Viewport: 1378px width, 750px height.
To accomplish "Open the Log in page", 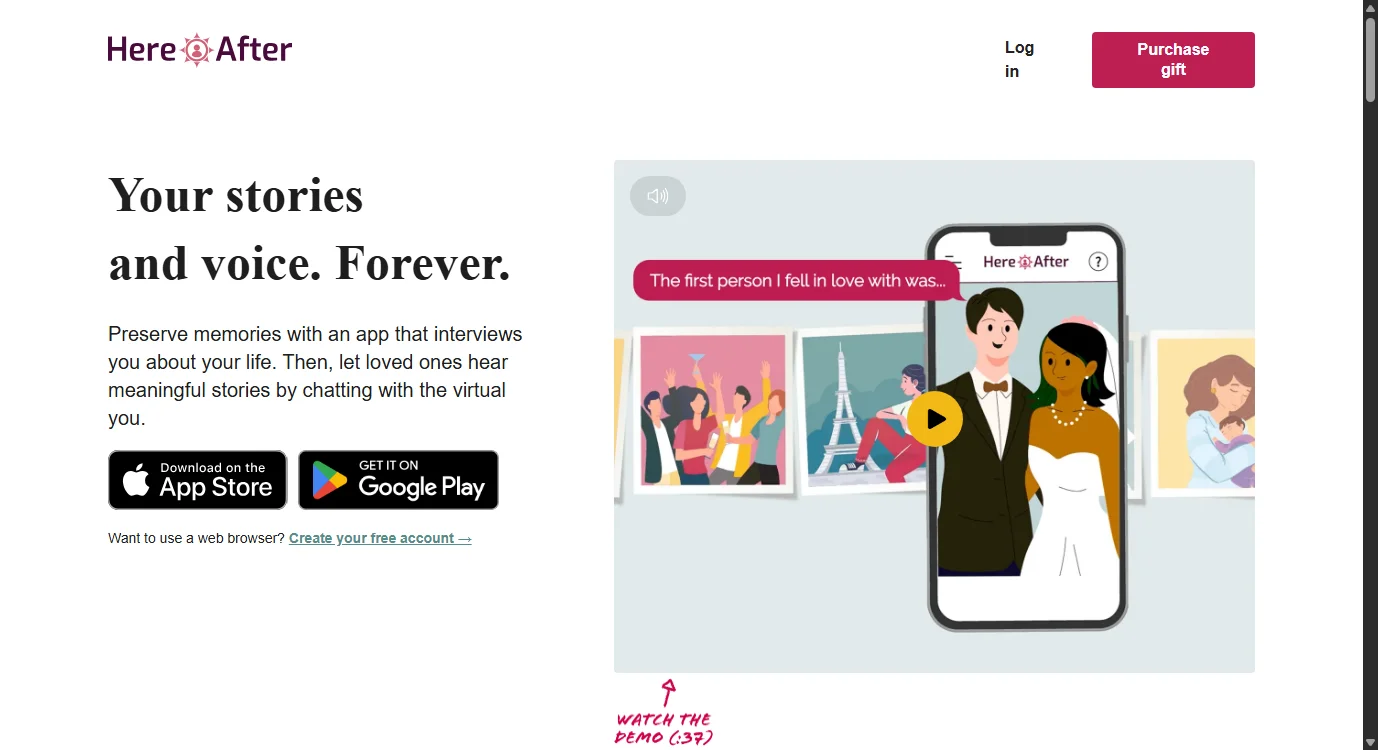I will [1019, 59].
